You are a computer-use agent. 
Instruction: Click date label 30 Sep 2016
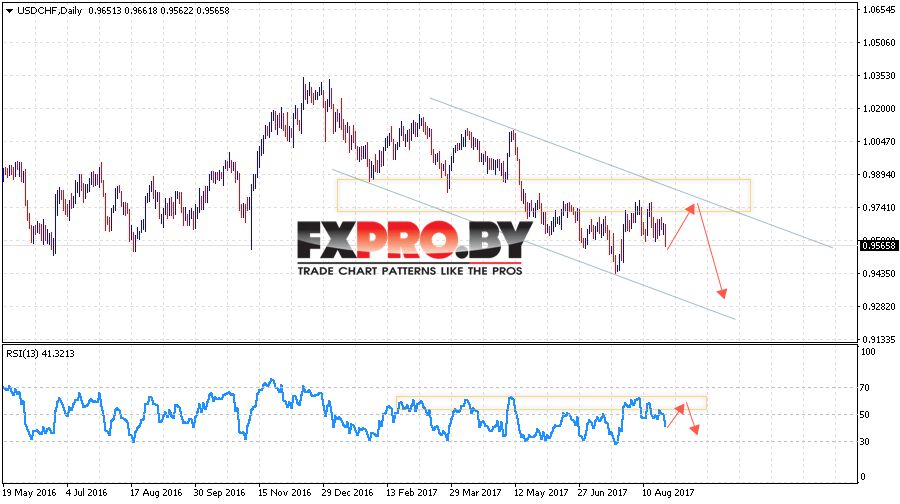(219, 493)
